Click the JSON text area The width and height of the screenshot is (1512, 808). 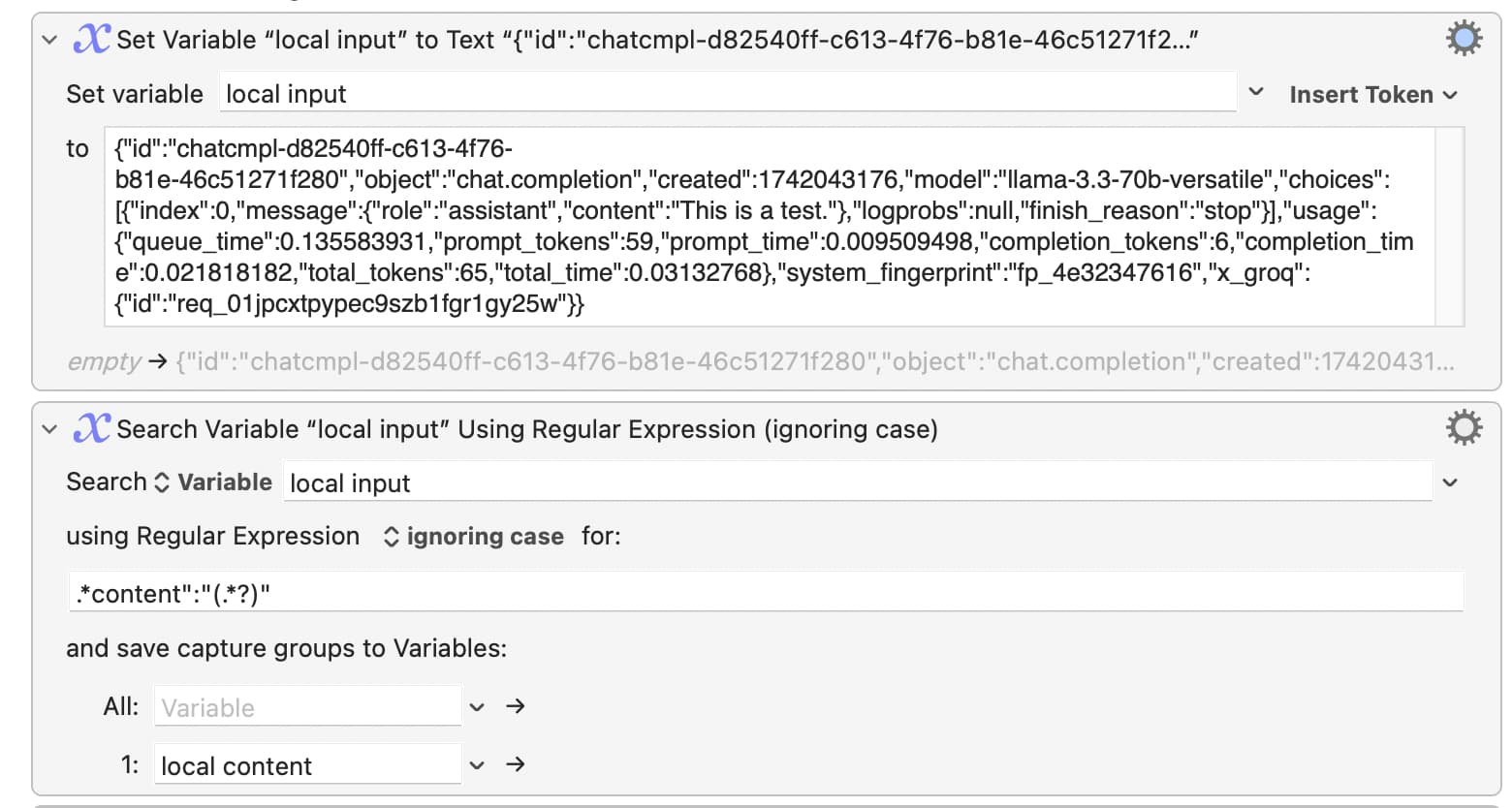pyautogui.click(x=771, y=227)
